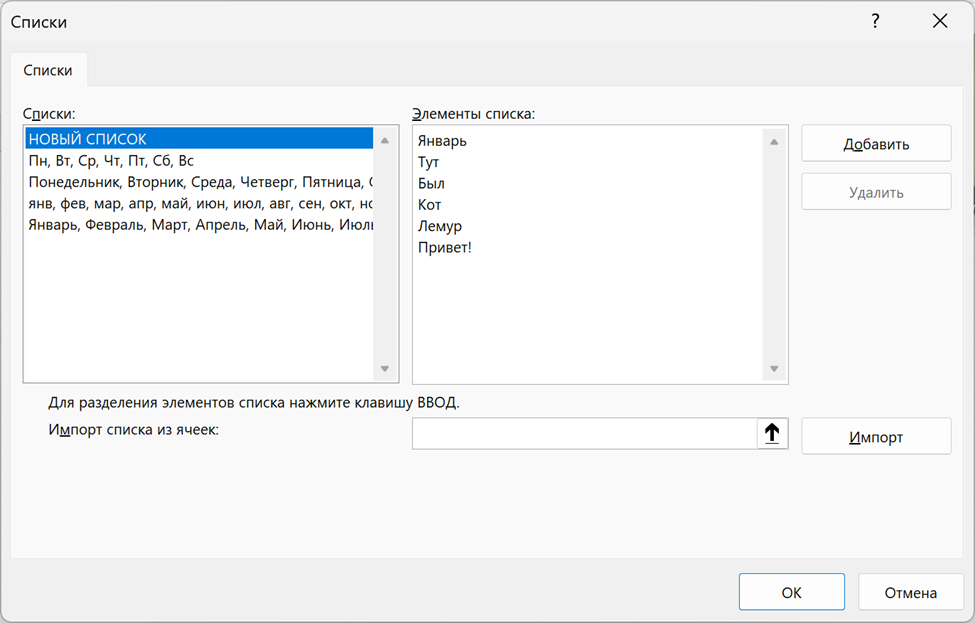Place cursor on the Привет! line
The width and height of the screenshot is (975, 623).
coord(444,247)
